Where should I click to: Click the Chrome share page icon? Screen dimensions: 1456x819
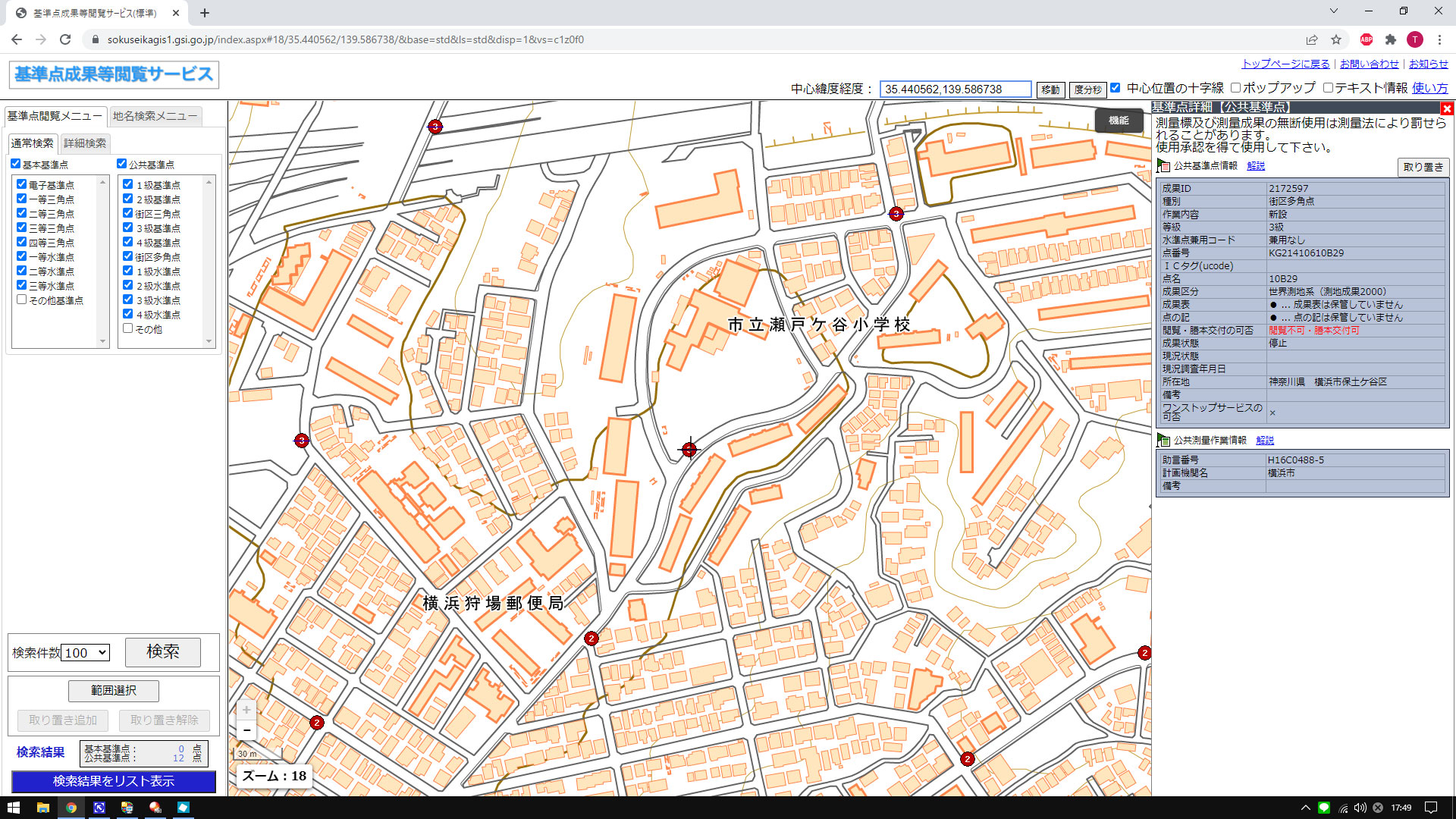(x=1311, y=39)
